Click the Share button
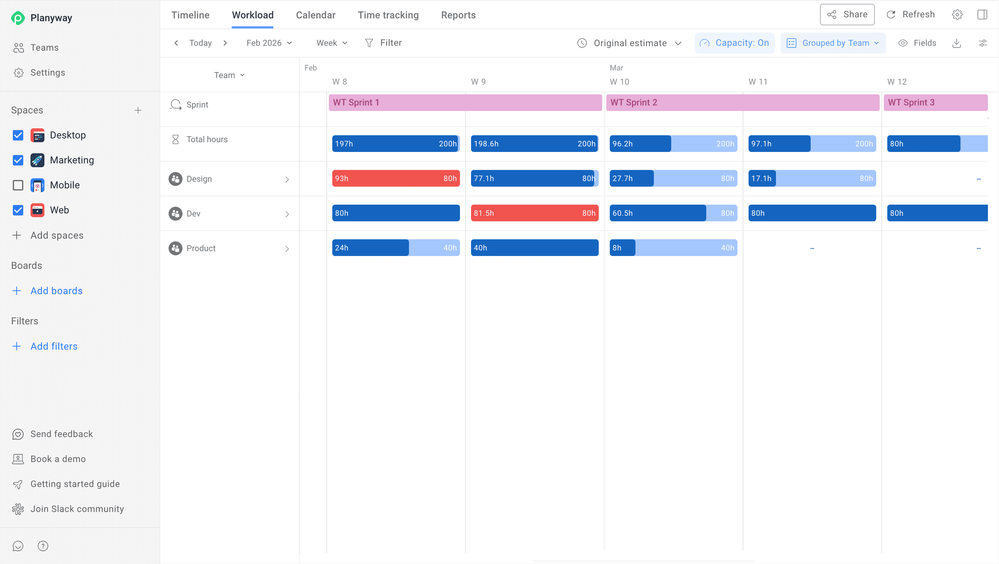The image size is (999, 564). click(847, 15)
